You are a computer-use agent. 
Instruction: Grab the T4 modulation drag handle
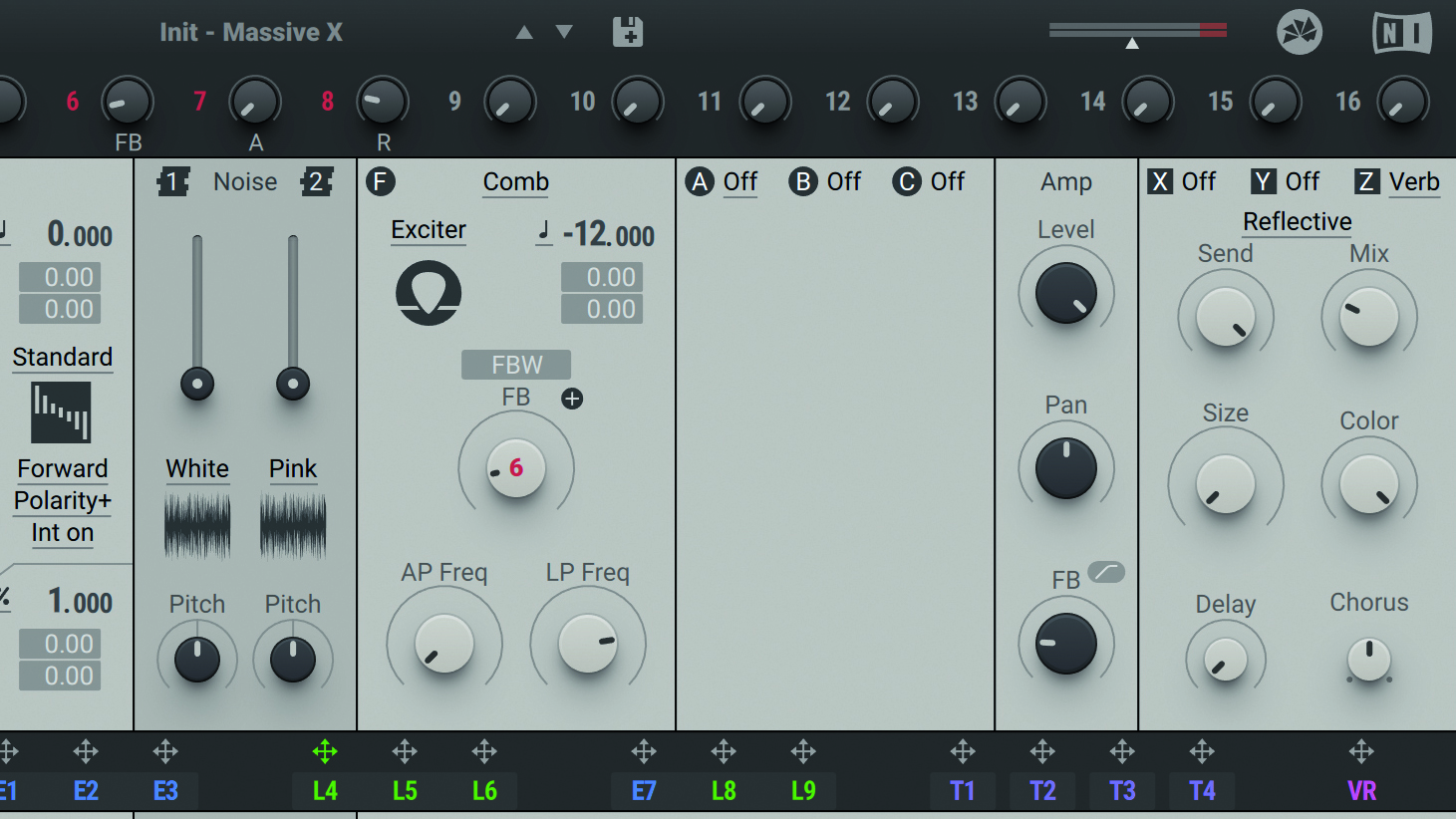coord(1202,751)
